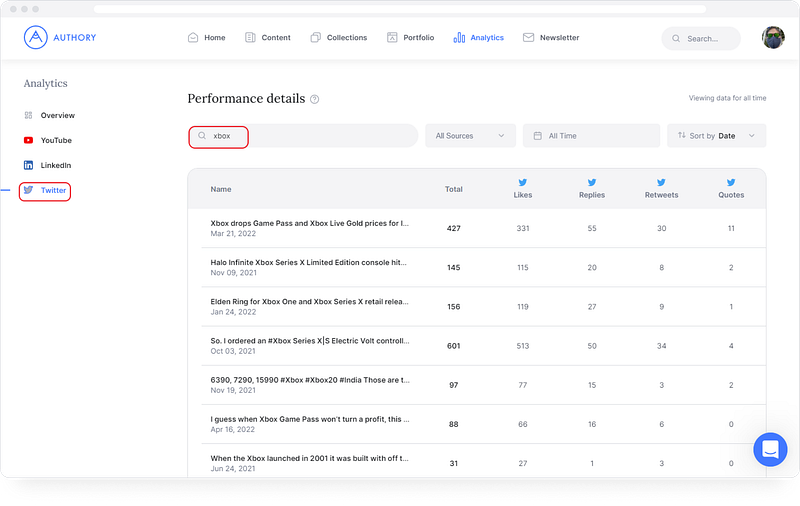Viewport: 800px width, 506px height.
Task: Select the Analytics tab
Action: (x=479, y=37)
